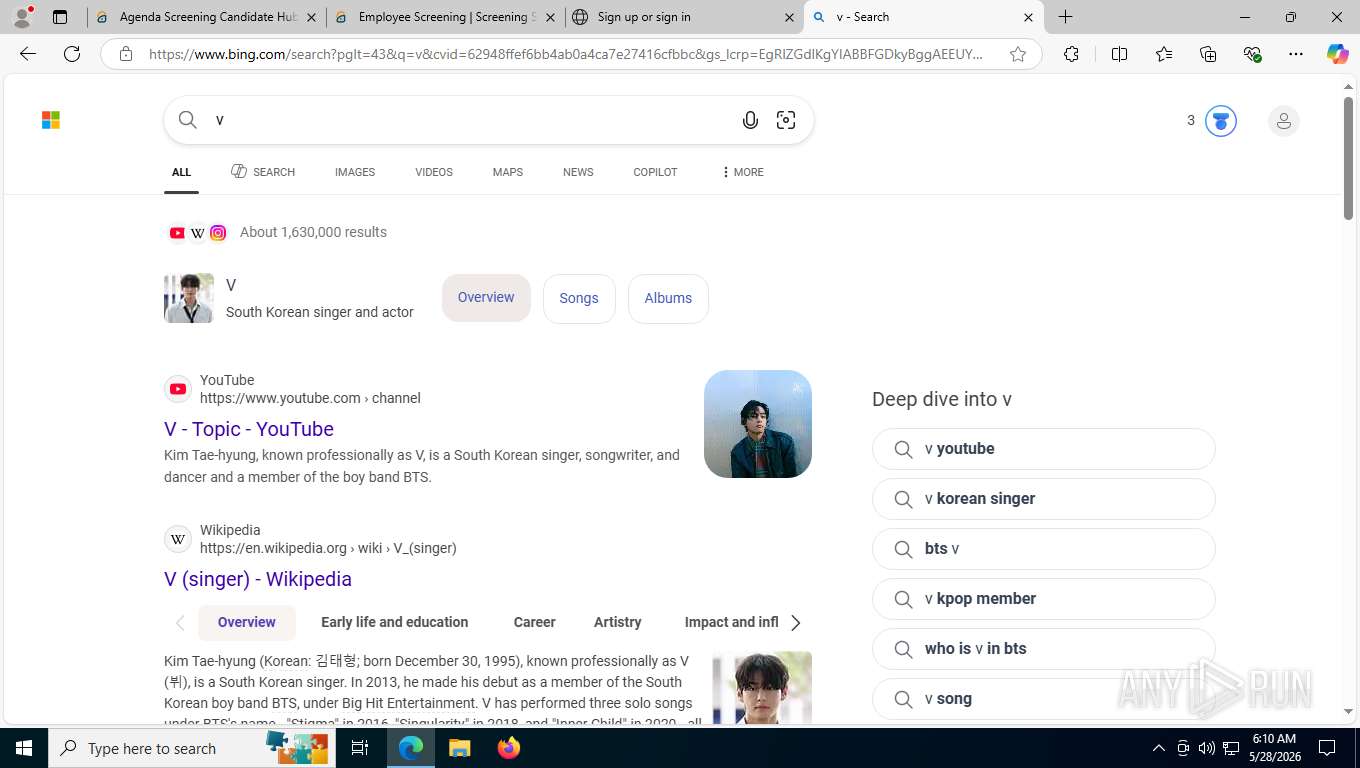Viewport: 1360px width, 768px height.
Task: Open a new tab with plus button
Action: (1066, 17)
